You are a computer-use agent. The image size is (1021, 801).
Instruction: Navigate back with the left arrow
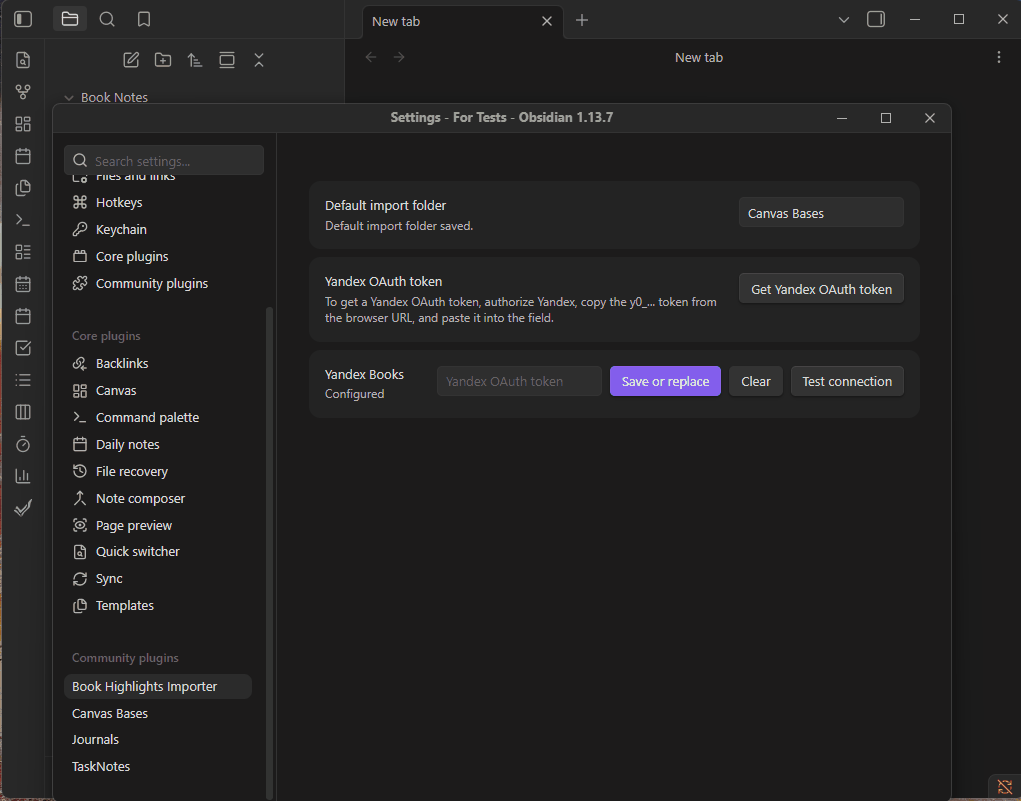point(371,57)
